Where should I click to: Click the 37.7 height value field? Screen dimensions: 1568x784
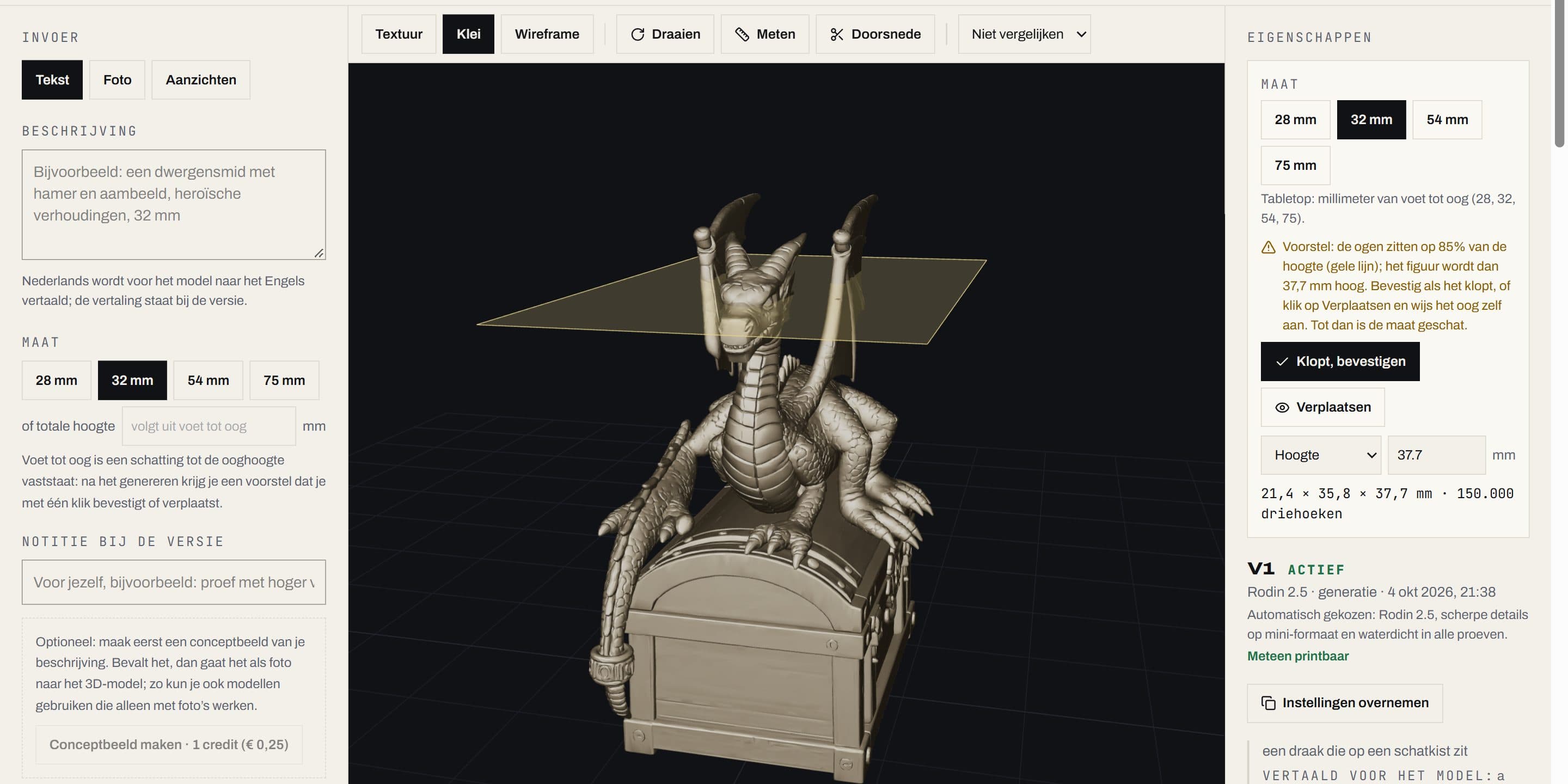[x=1437, y=455]
